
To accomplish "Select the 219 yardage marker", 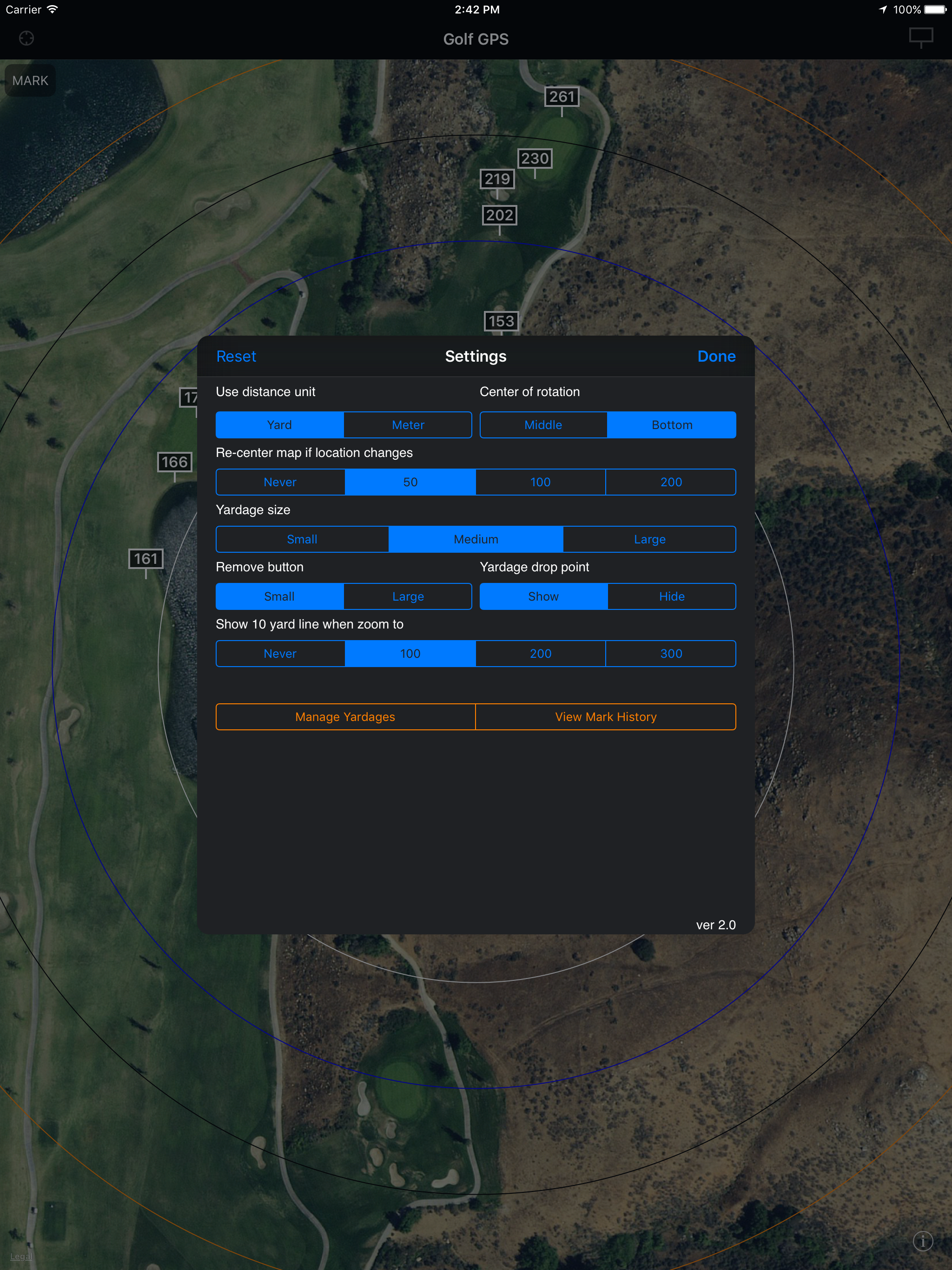I will [x=496, y=179].
